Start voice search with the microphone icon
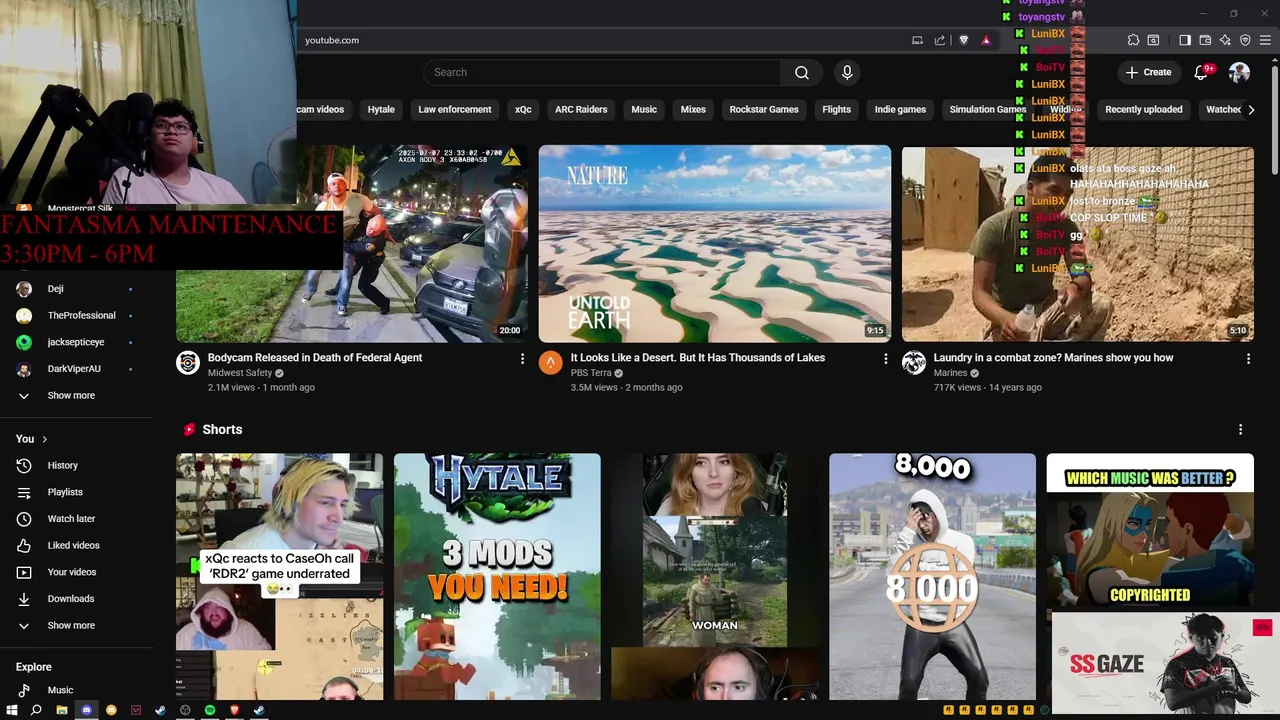 coord(847,72)
